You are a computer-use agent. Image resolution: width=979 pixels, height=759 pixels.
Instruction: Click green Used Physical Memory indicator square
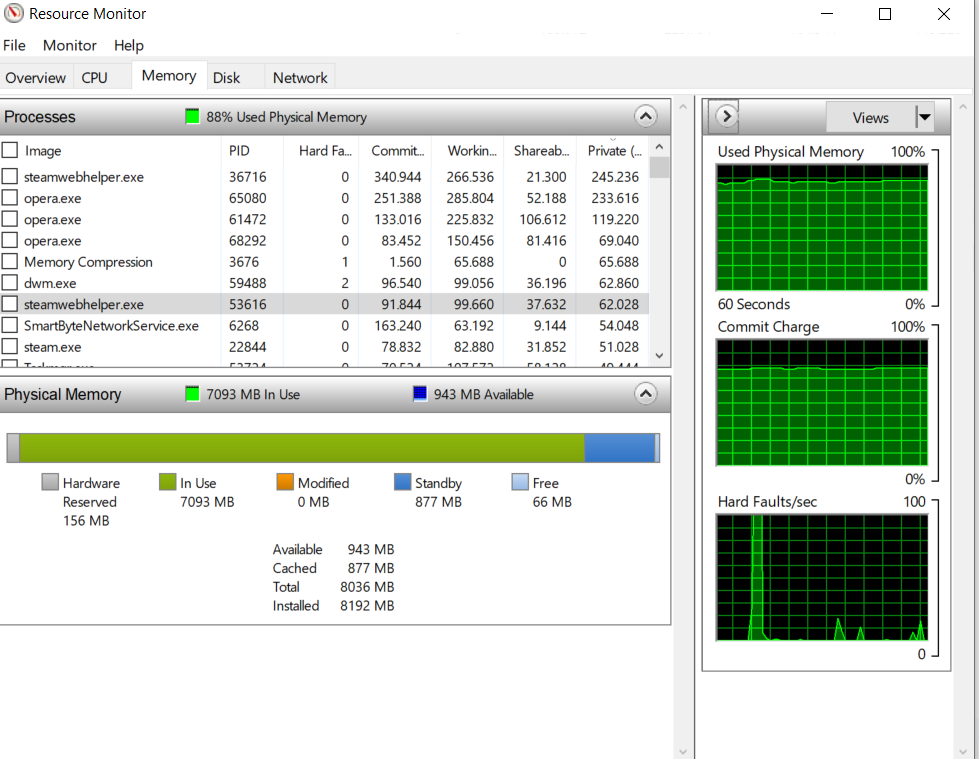click(192, 116)
